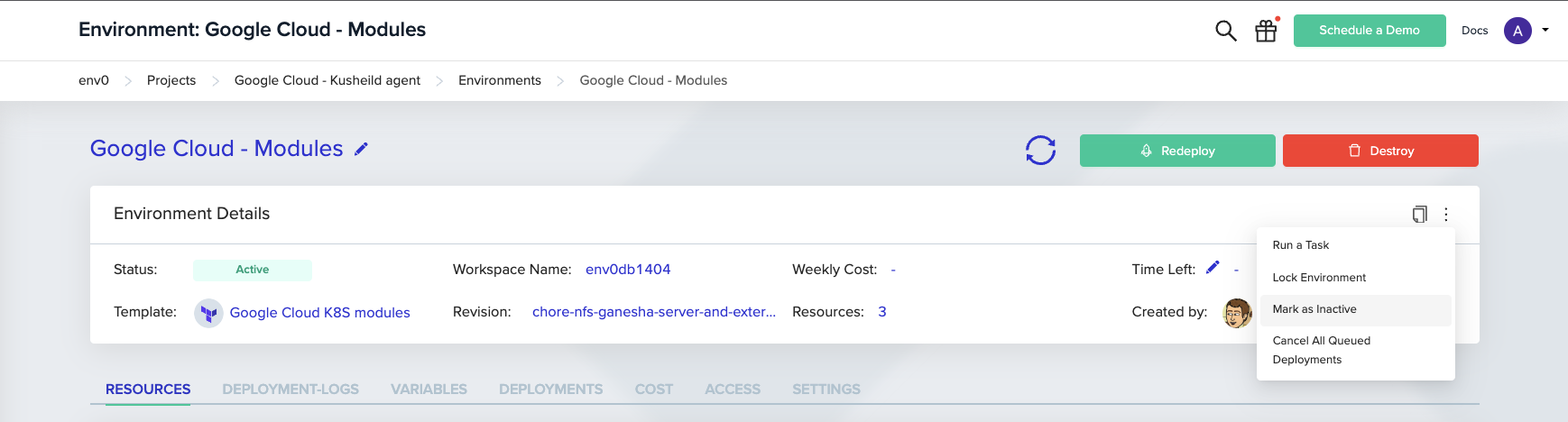1568x422 pixels.
Task: Expand the account dropdown caret
Action: (x=1545, y=30)
